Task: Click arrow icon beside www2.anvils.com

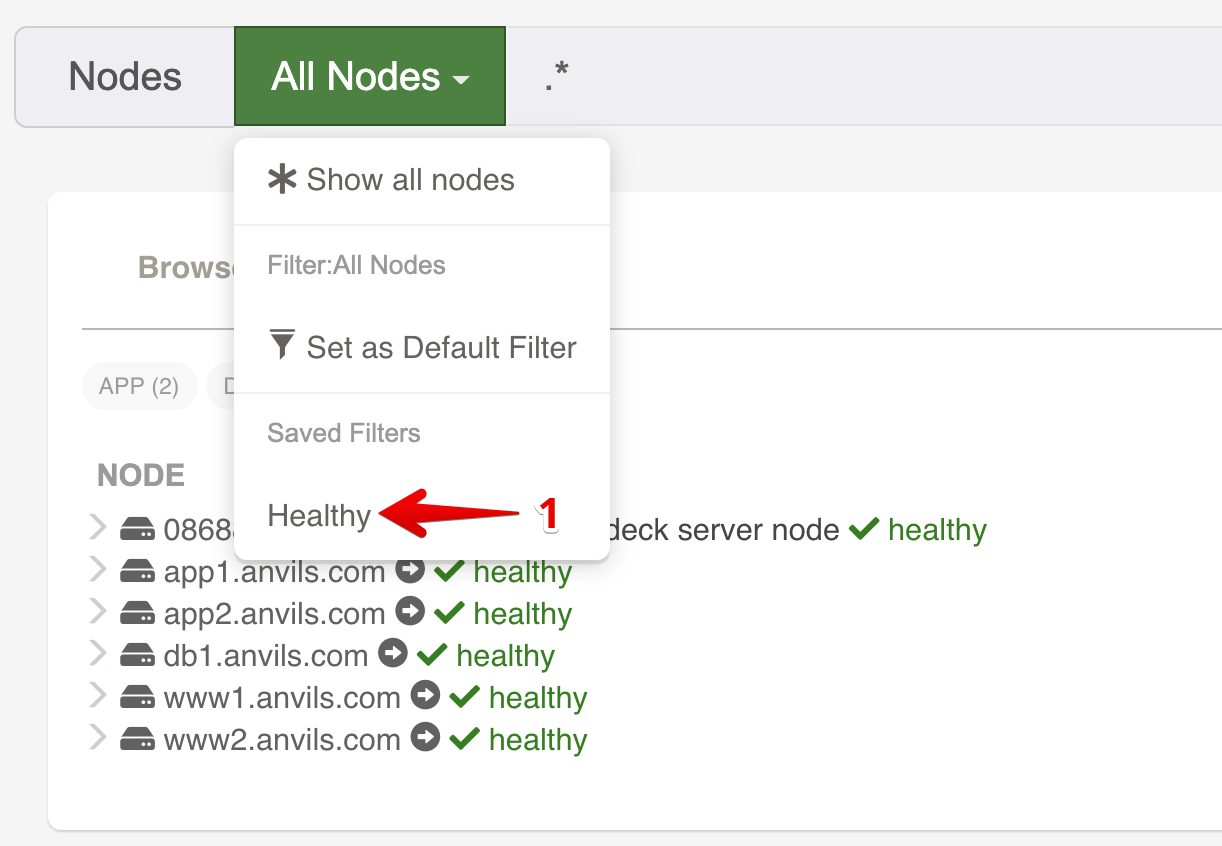Action: [x=426, y=739]
